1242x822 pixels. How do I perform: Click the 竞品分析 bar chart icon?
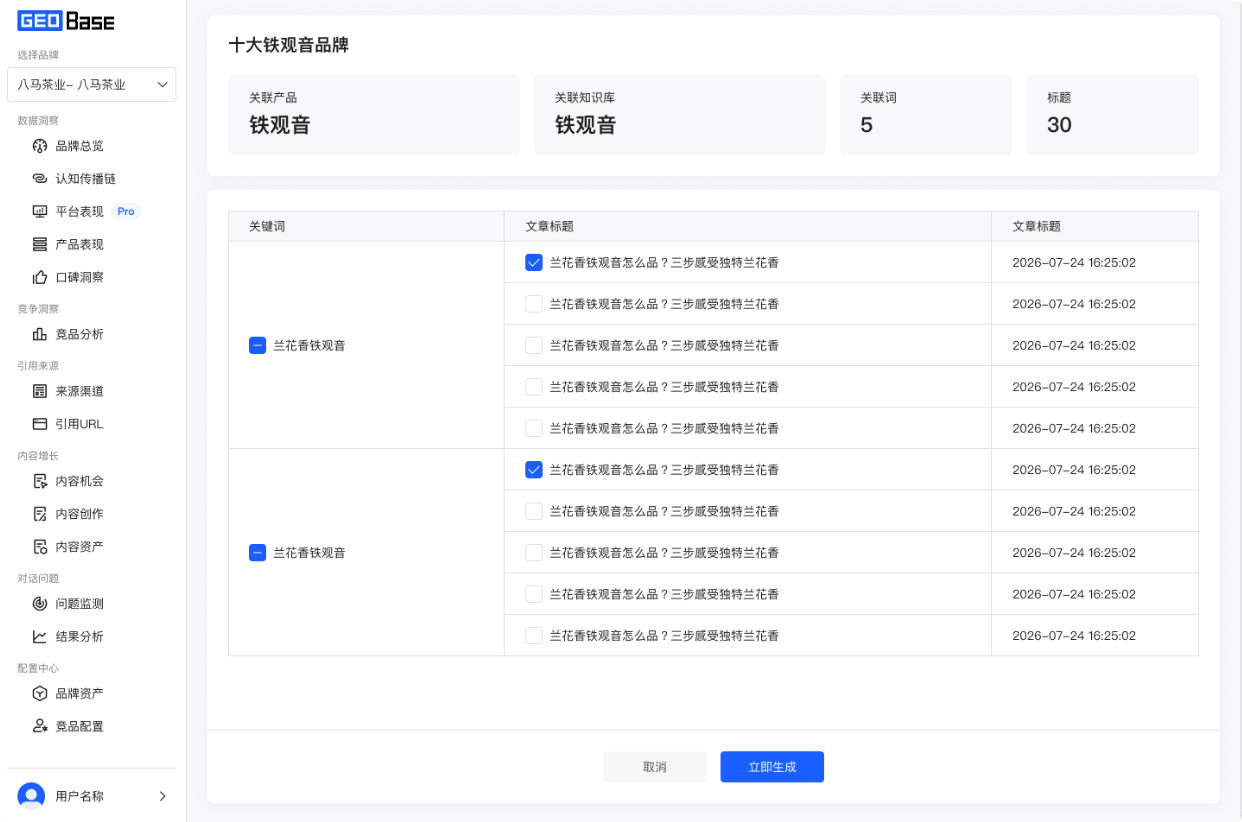(x=40, y=335)
